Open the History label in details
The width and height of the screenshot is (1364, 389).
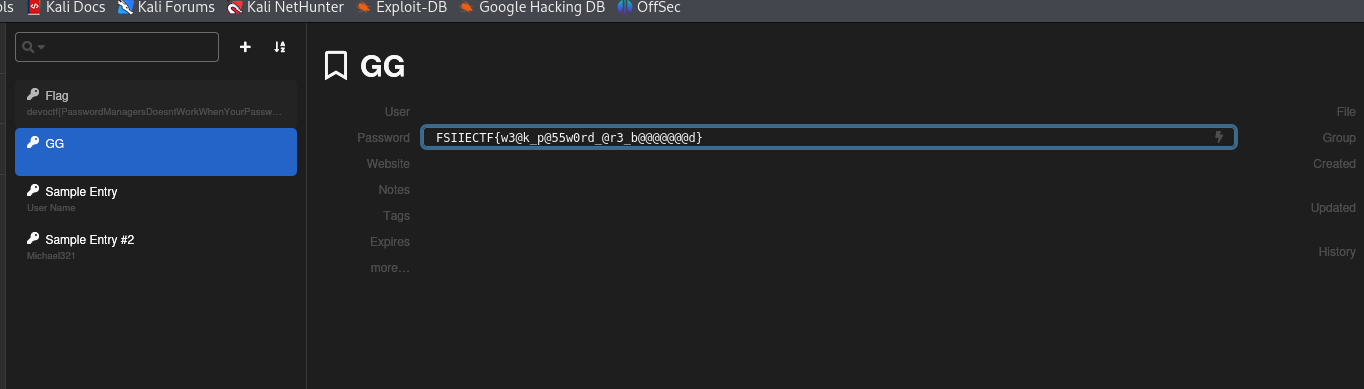pyautogui.click(x=1337, y=252)
